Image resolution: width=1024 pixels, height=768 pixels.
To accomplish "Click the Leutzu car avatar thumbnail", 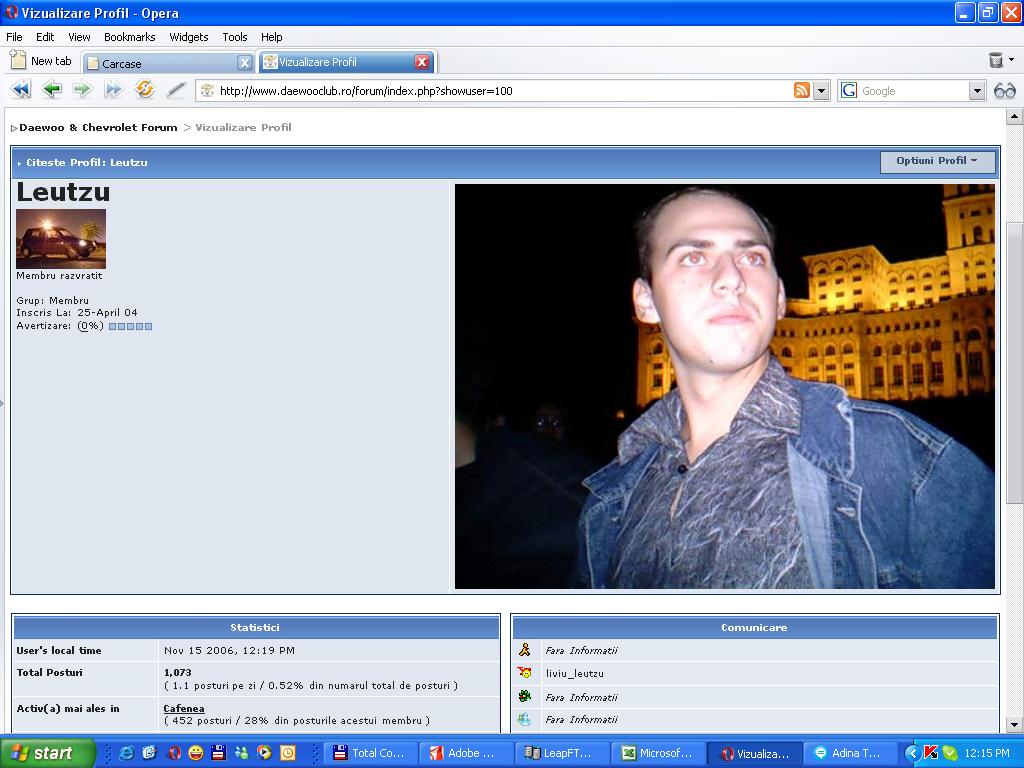I will pyautogui.click(x=61, y=238).
